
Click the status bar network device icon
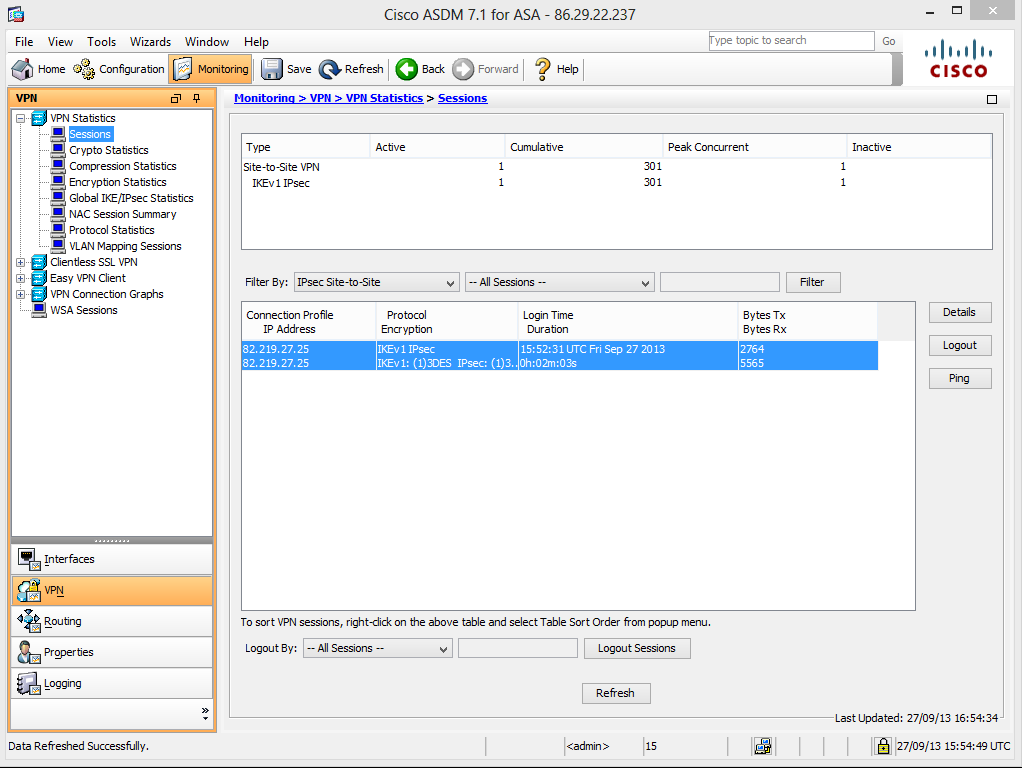763,746
